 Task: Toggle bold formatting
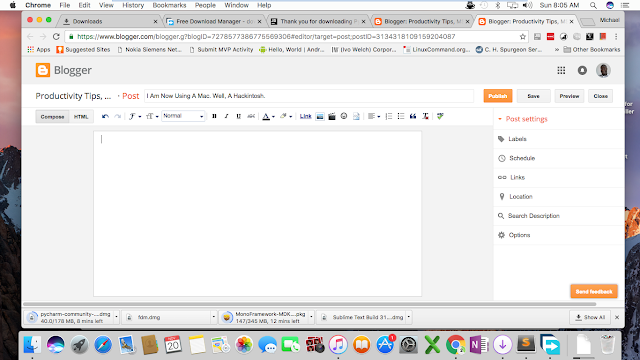click(214, 116)
